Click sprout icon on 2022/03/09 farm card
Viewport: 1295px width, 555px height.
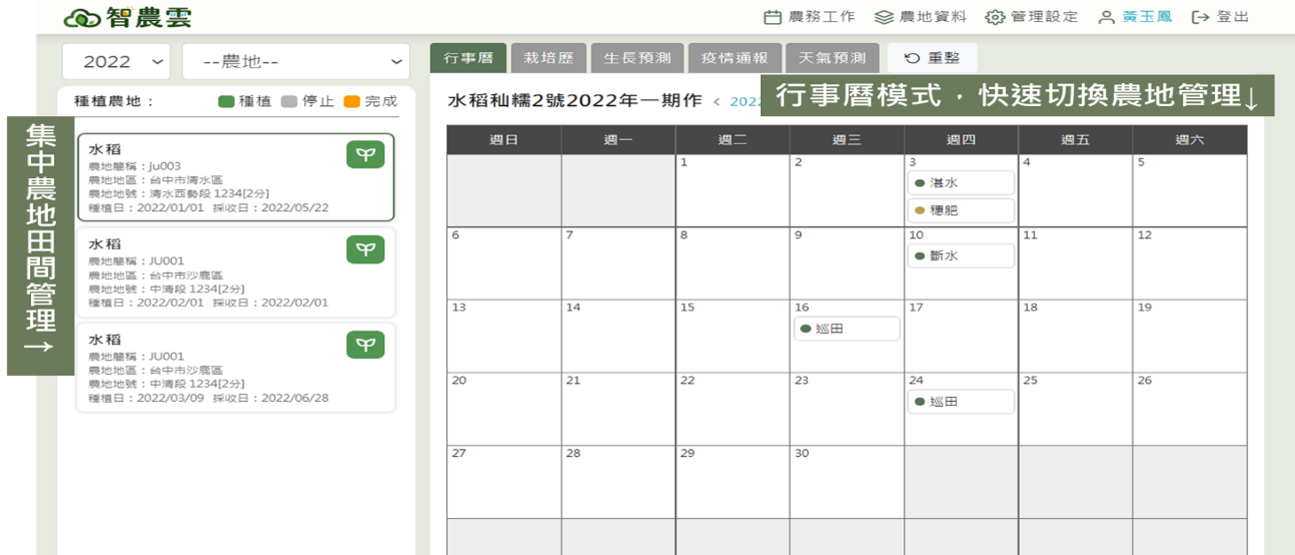pyautogui.click(x=365, y=345)
